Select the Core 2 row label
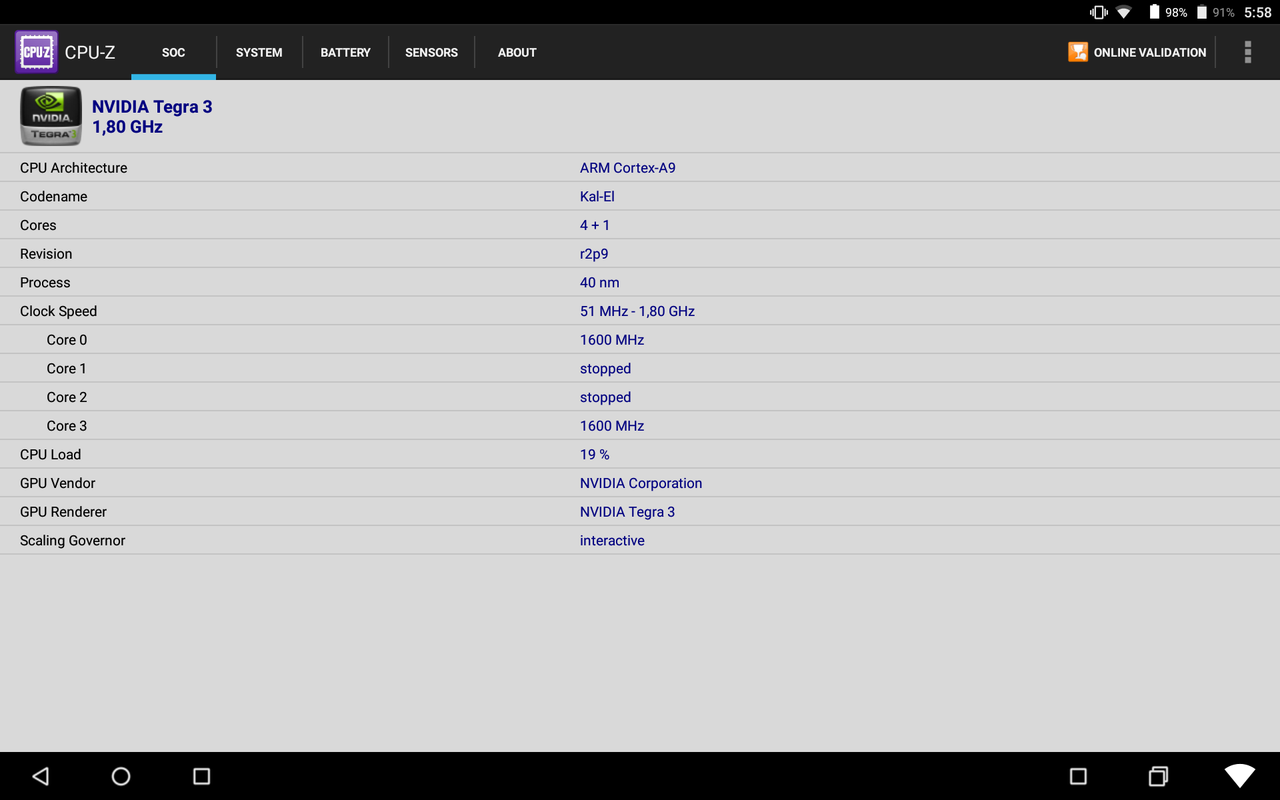The width and height of the screenshot is (1280, 800). point(67,397)
